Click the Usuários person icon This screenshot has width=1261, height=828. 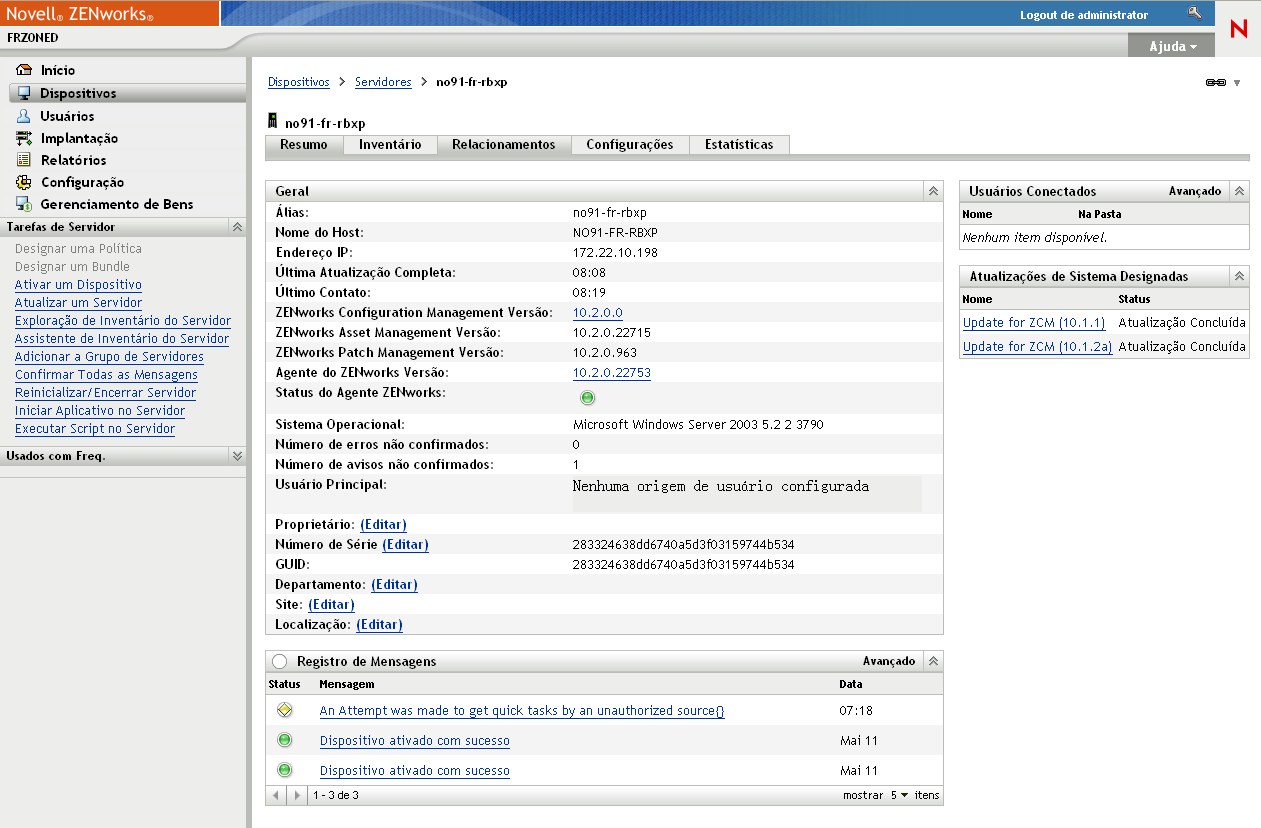(x=24, y=116)
